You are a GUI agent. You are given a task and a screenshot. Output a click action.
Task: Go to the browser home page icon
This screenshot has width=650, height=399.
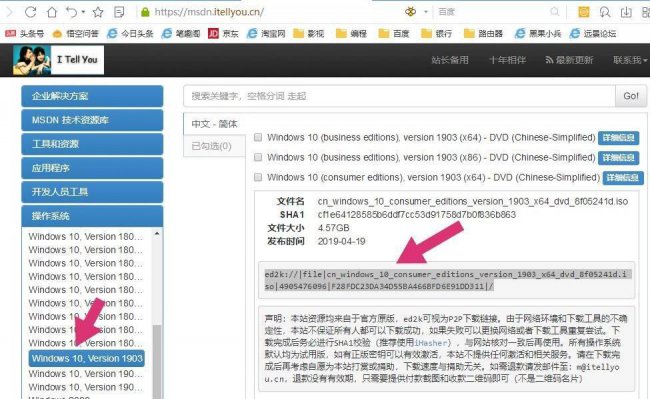(52, 12)
